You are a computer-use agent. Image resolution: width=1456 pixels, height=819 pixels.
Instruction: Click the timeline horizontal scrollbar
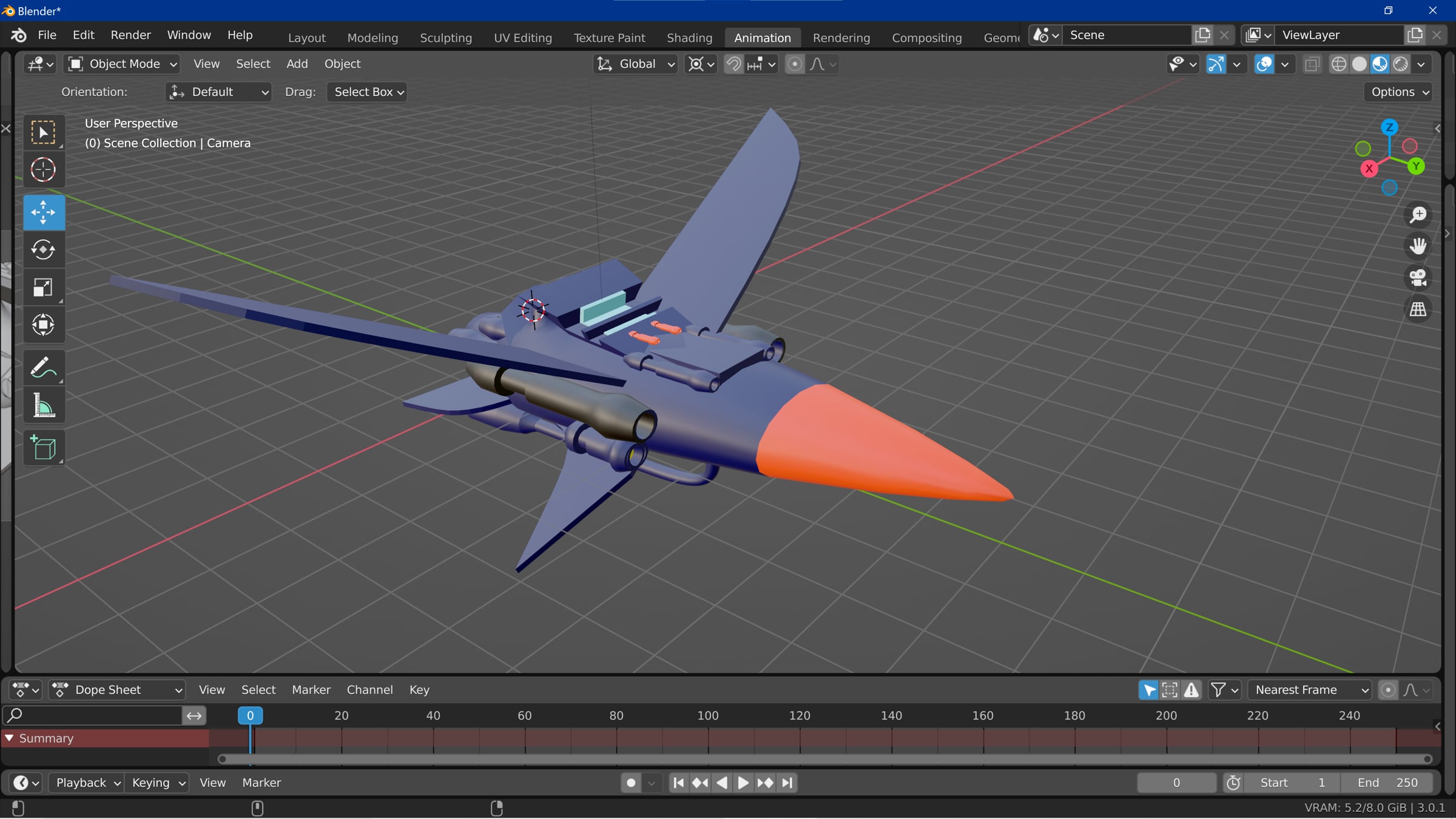click(824, 759)
